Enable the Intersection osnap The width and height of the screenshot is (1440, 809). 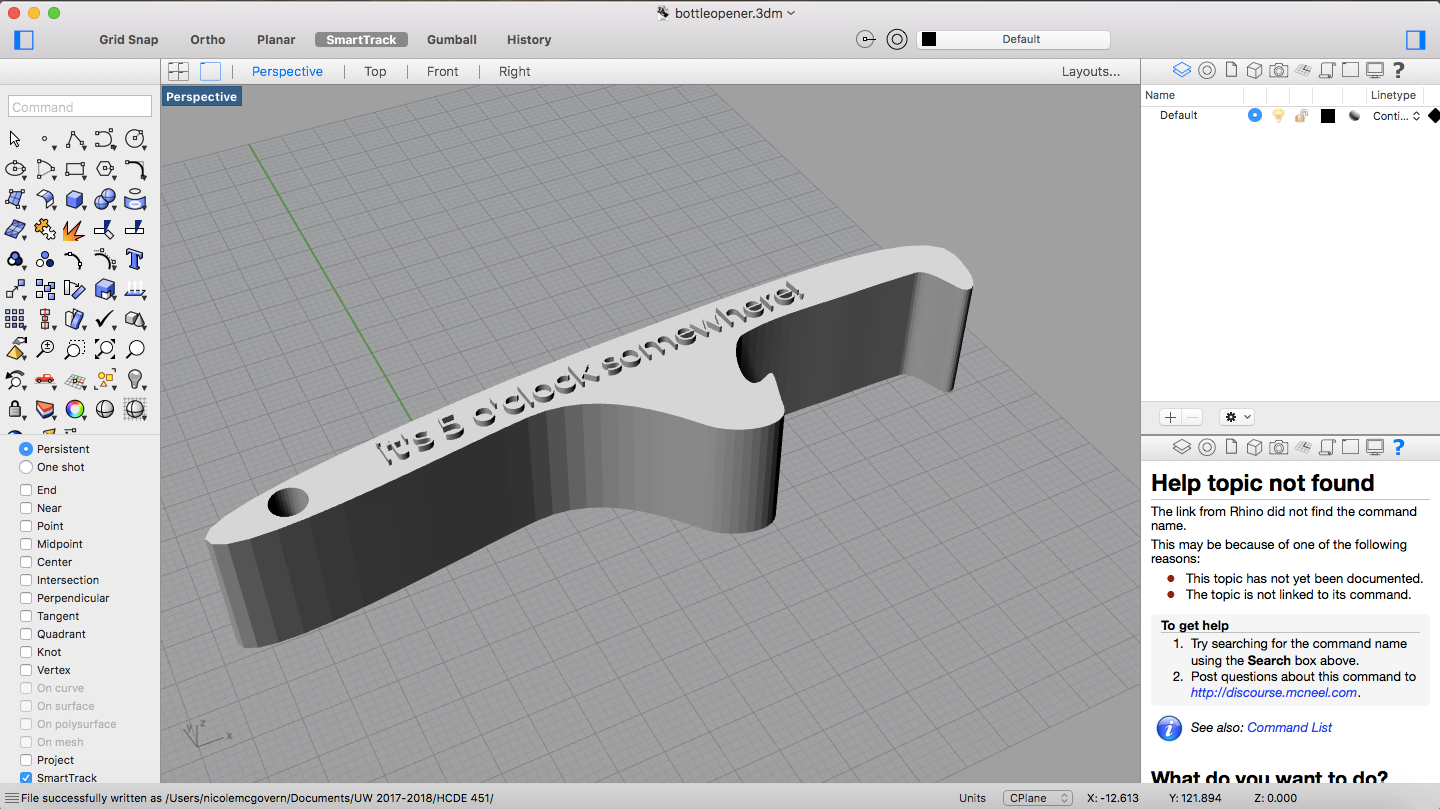[26, 580]
